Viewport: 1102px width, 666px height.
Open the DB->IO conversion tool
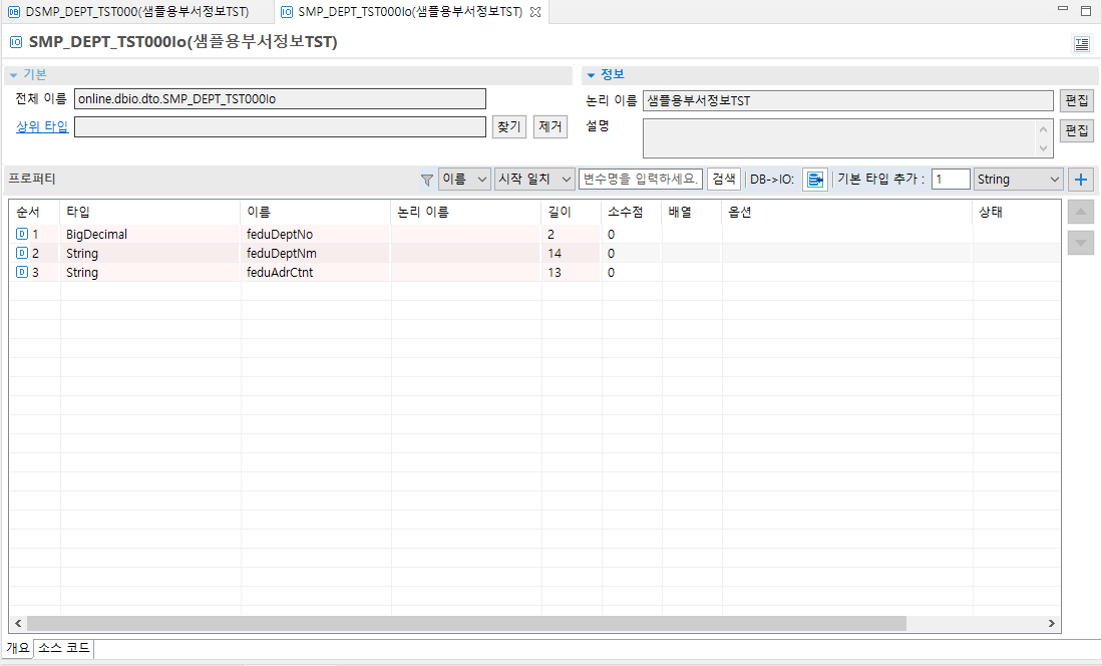[x=814, y=178]
